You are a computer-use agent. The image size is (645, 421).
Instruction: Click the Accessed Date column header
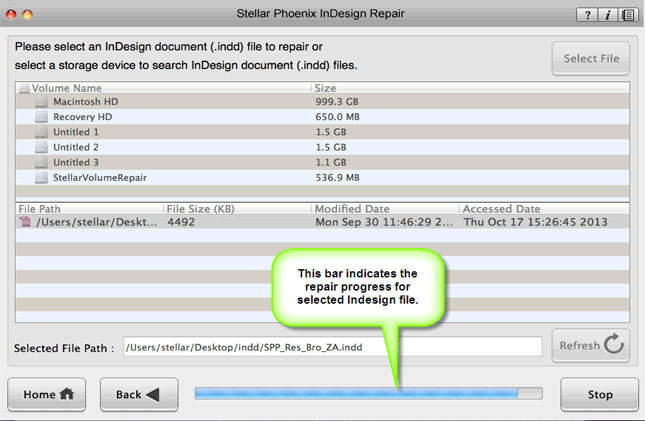(501, 209)
